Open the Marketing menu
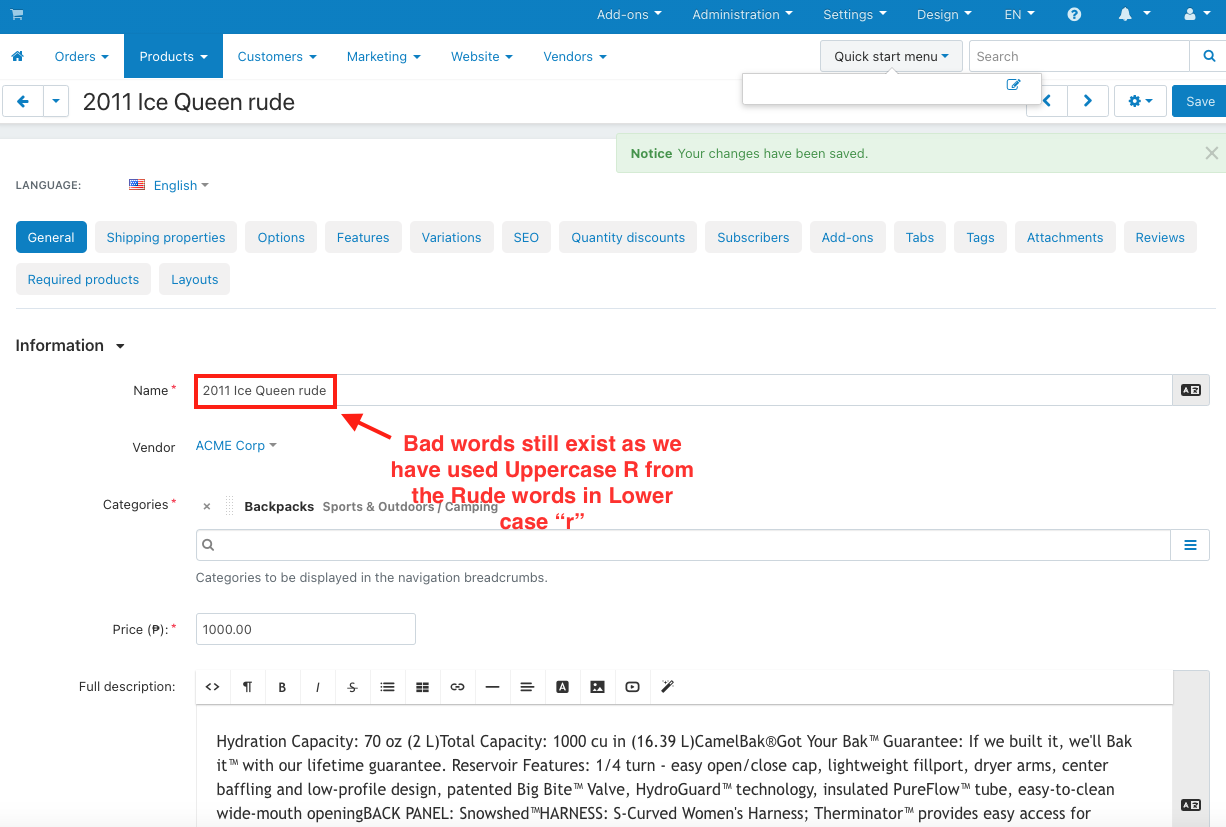Viewport: 1226px width, 827px height. click(384, 57)
